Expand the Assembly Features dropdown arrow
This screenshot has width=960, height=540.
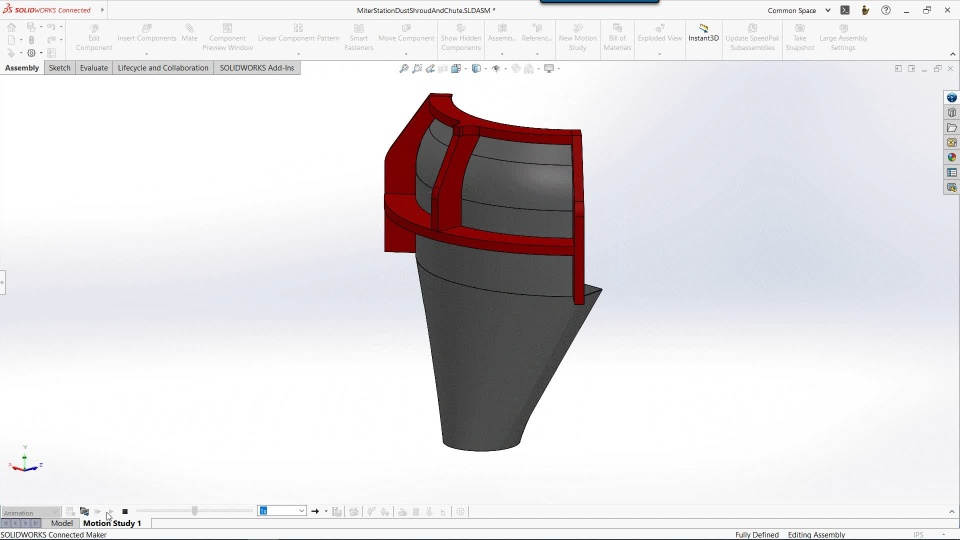502,54
